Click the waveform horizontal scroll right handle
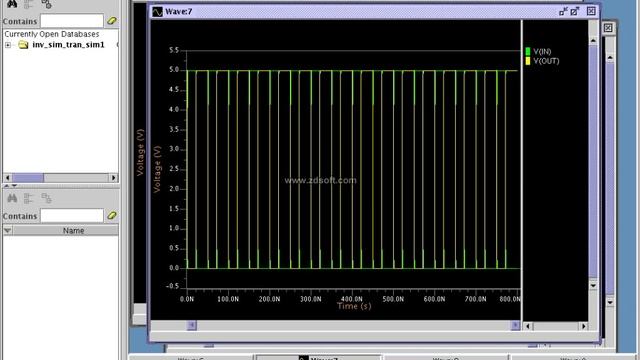Screen dimensions: 640x360 (515, 325)
